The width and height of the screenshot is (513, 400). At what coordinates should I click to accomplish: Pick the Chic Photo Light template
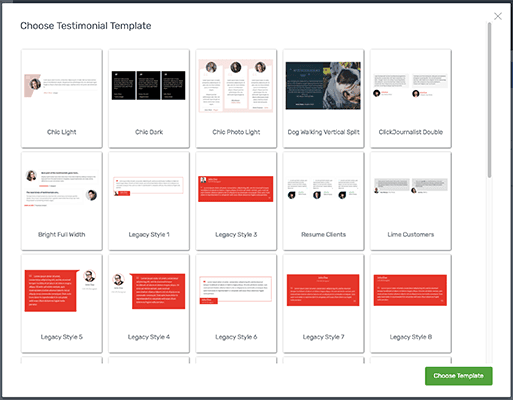pyautogui.click(x=236, y=99)
